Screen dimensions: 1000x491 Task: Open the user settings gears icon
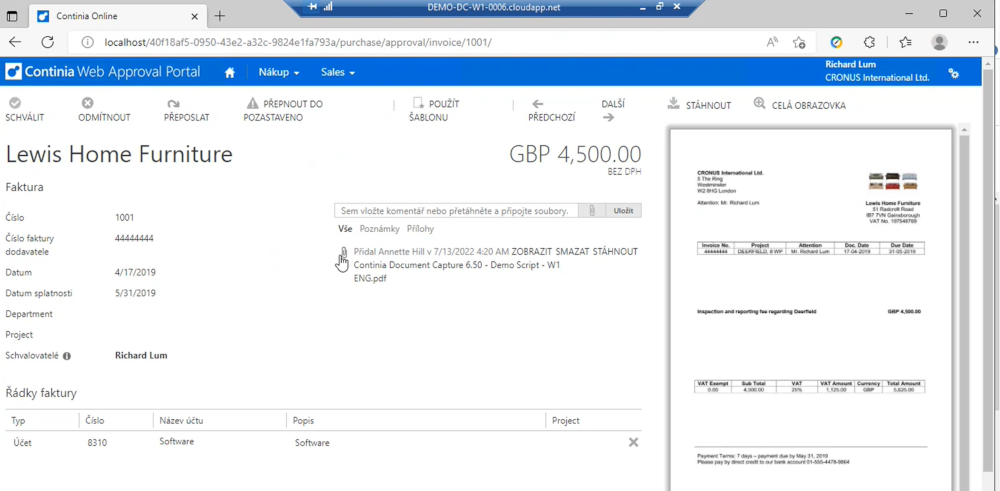[953, 73]
